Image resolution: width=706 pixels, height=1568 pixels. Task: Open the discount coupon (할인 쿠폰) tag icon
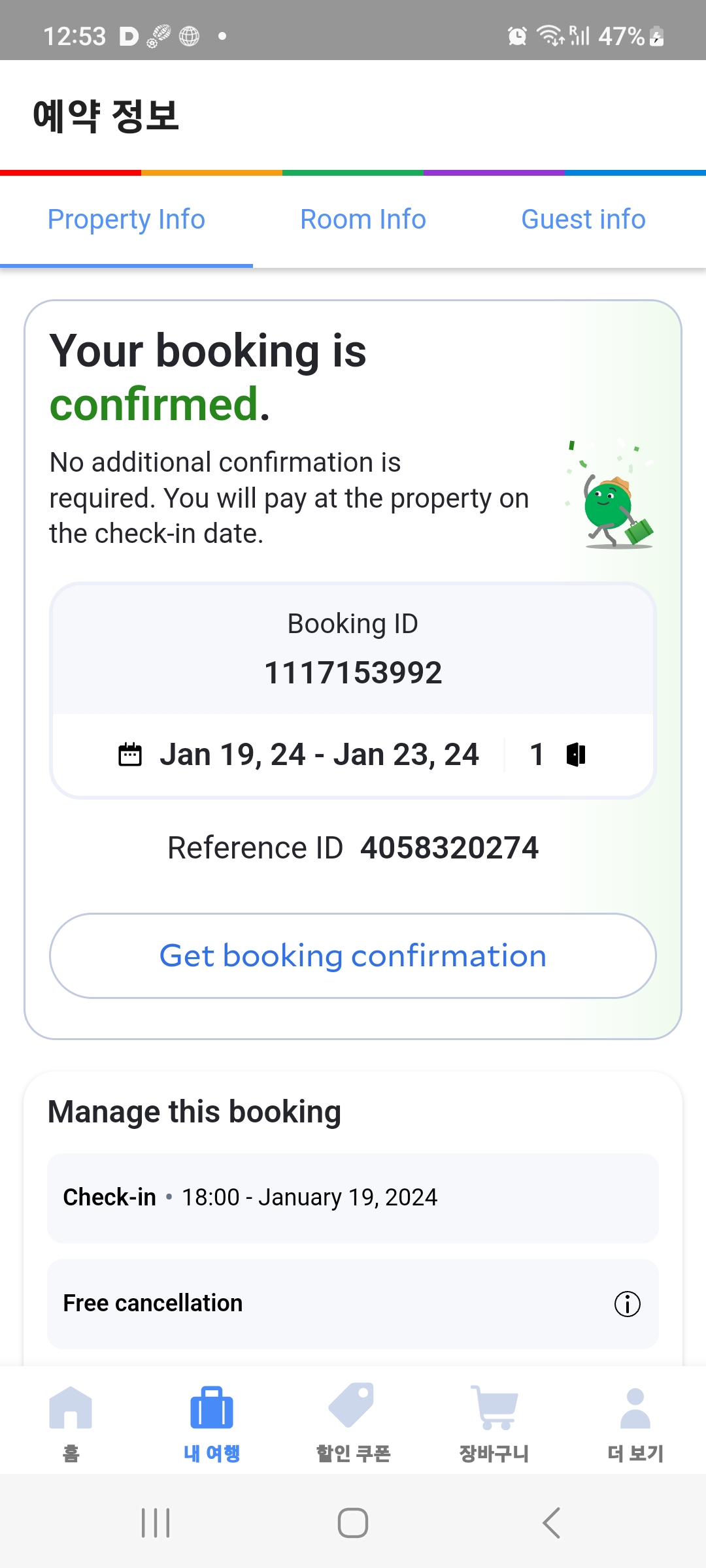click(353, 1405)
